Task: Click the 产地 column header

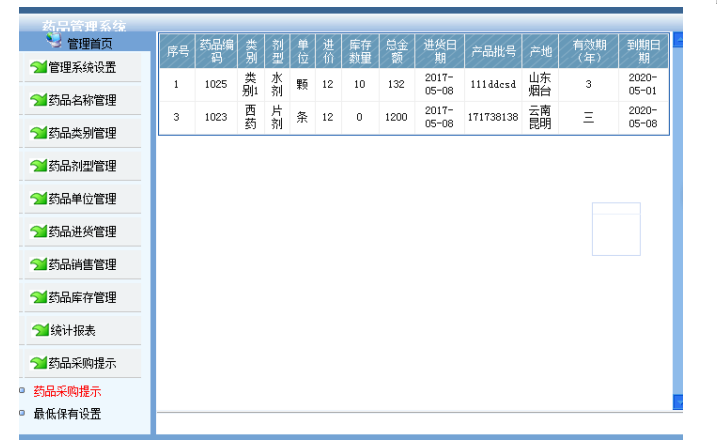Action: 540,51
